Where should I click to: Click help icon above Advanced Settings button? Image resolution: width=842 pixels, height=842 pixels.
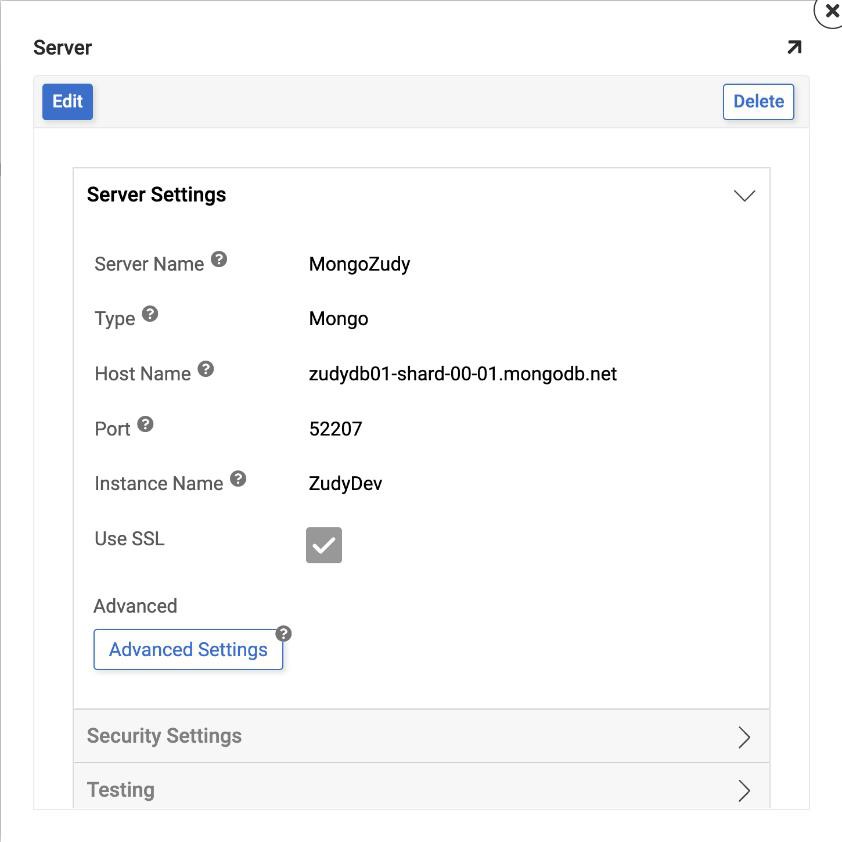click(x=284, y=634)
